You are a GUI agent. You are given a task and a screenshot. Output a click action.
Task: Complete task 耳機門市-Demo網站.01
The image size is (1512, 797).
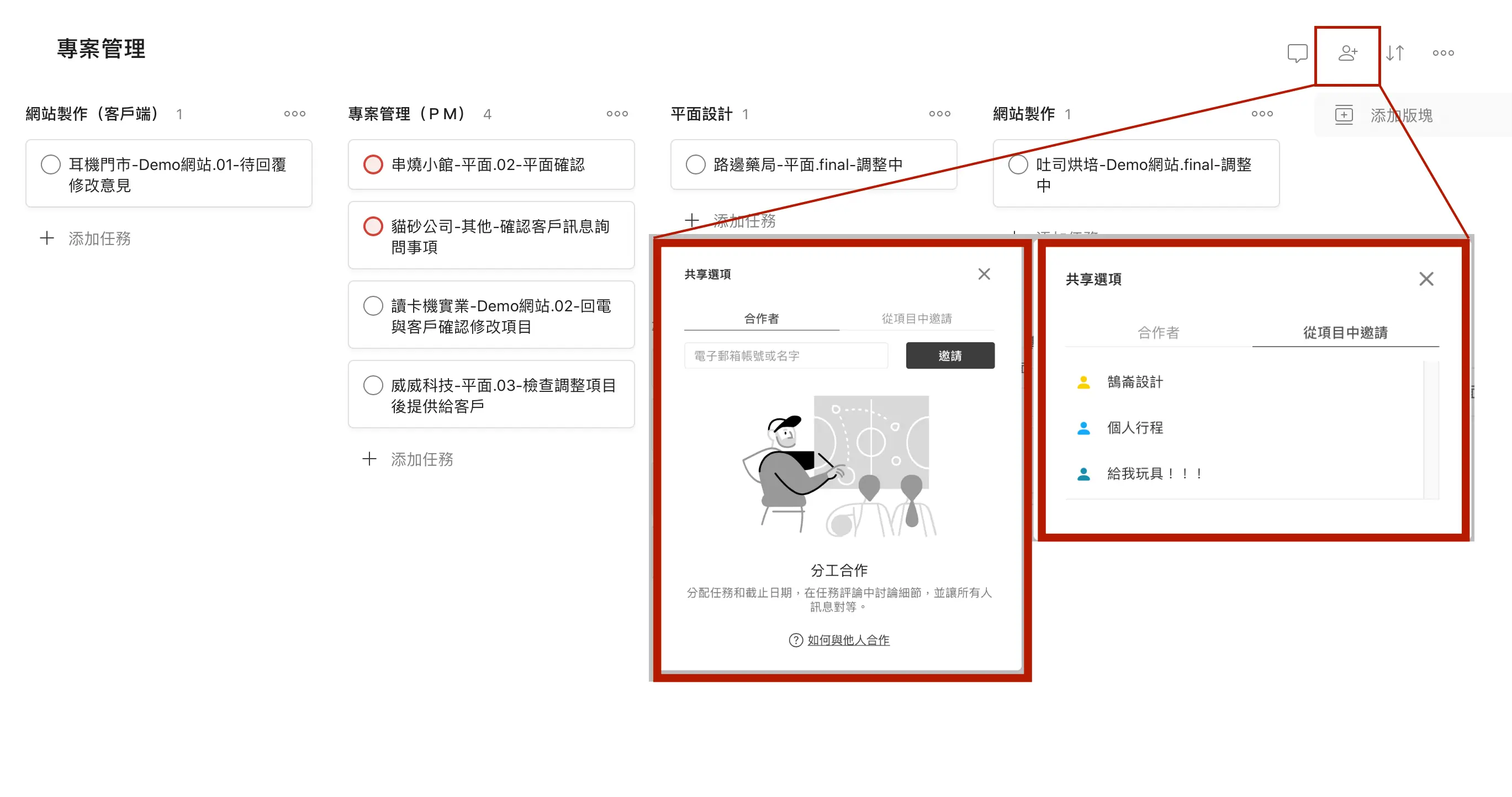[x=51, y=165]
